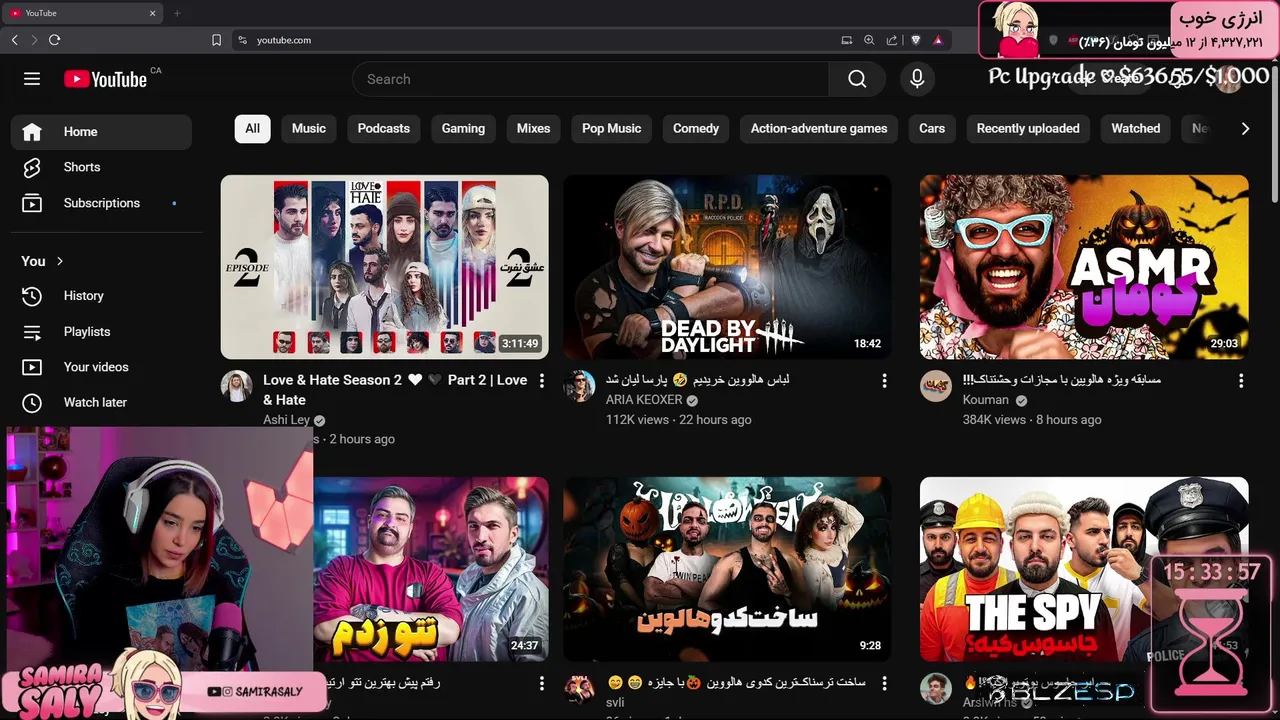Open the YouTube hamburger guide menu
Screen dimensions: 1280x720
tap(32, 79)
